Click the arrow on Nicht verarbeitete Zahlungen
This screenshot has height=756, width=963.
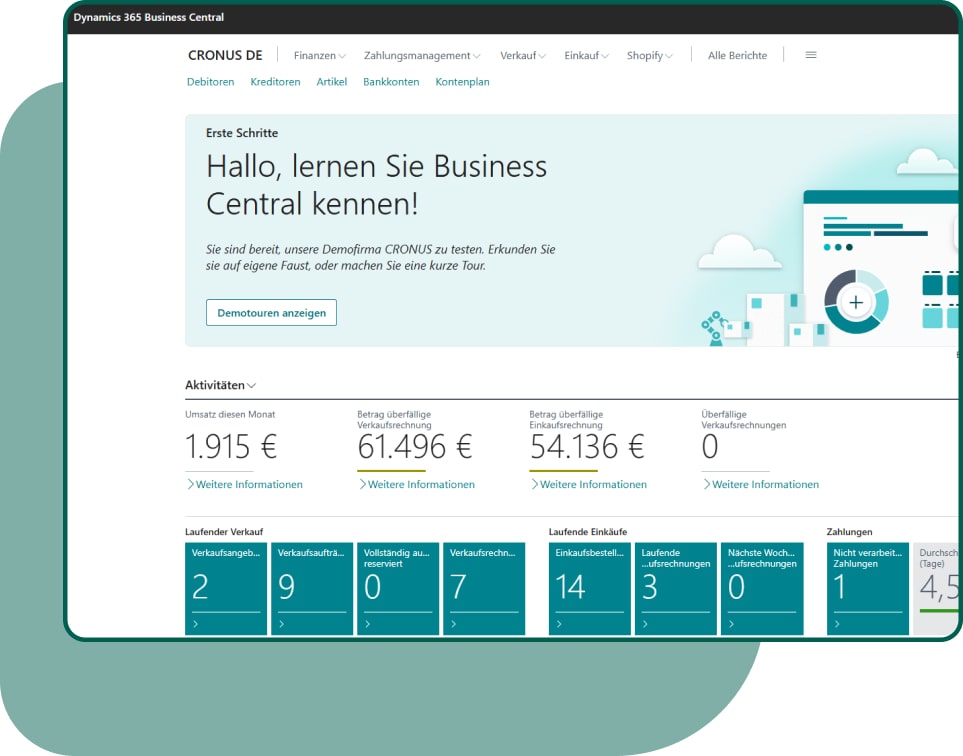coord(838,621)
